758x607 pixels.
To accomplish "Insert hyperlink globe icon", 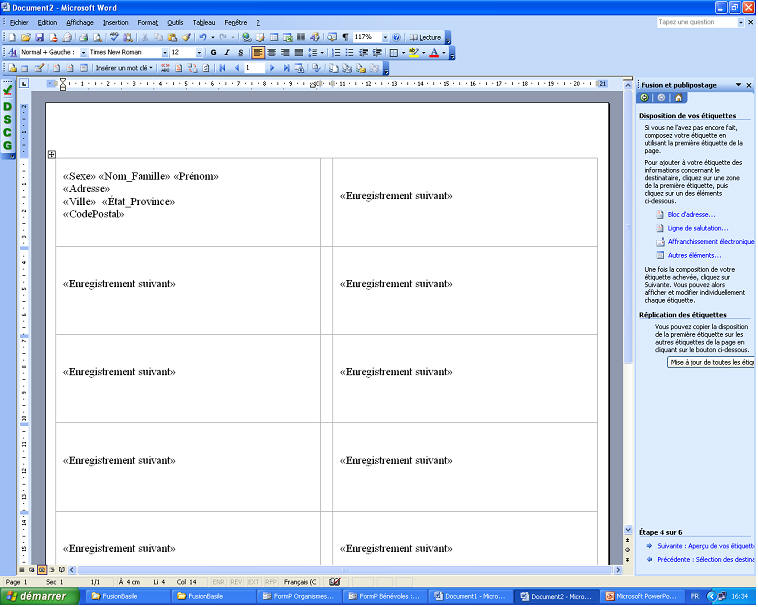I will point(247,37).
